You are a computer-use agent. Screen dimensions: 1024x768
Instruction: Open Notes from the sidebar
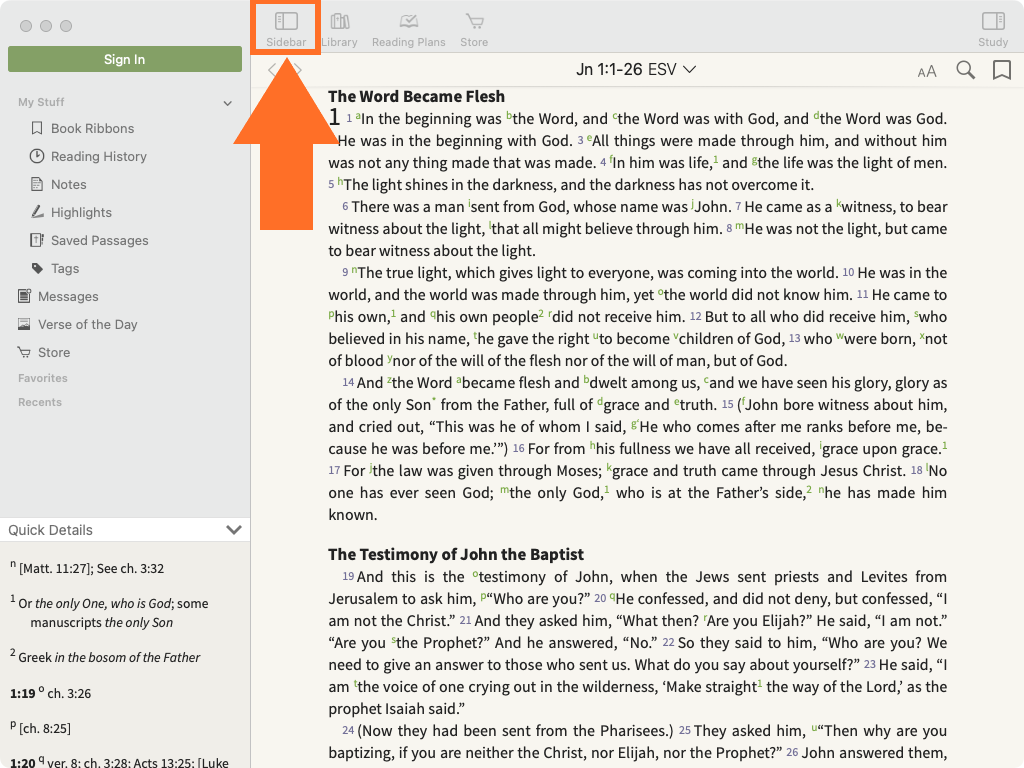[x=68, y=184]
